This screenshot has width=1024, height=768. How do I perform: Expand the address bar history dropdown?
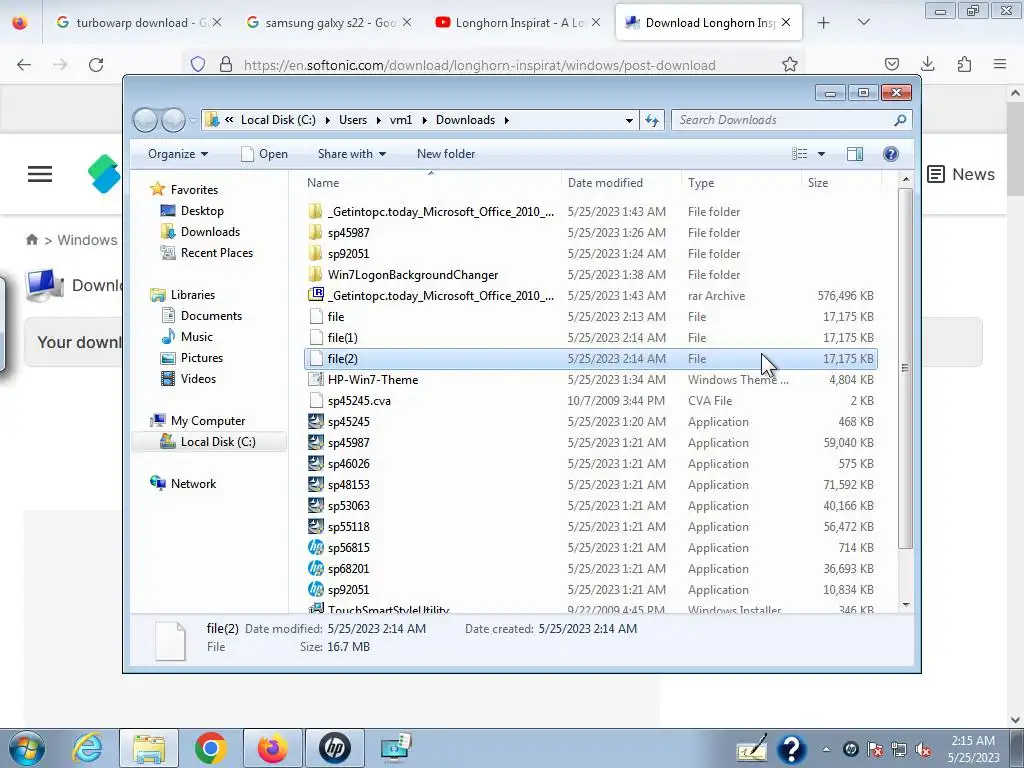point(629,120)
